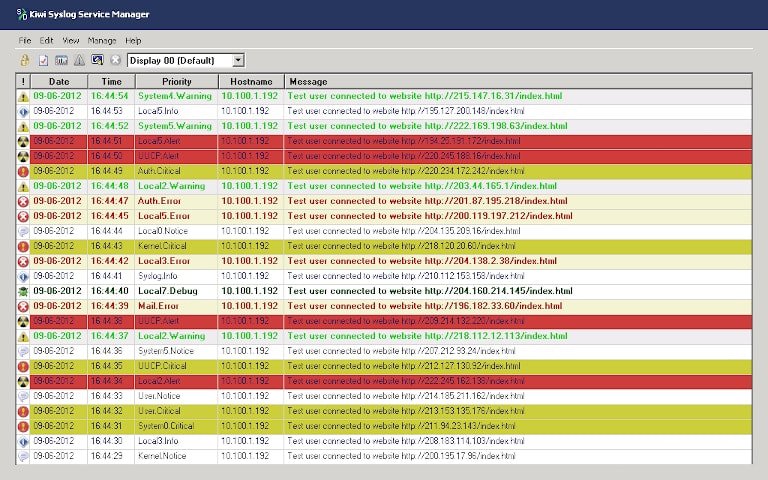Select the Syslog.Info priority cell

177,276
